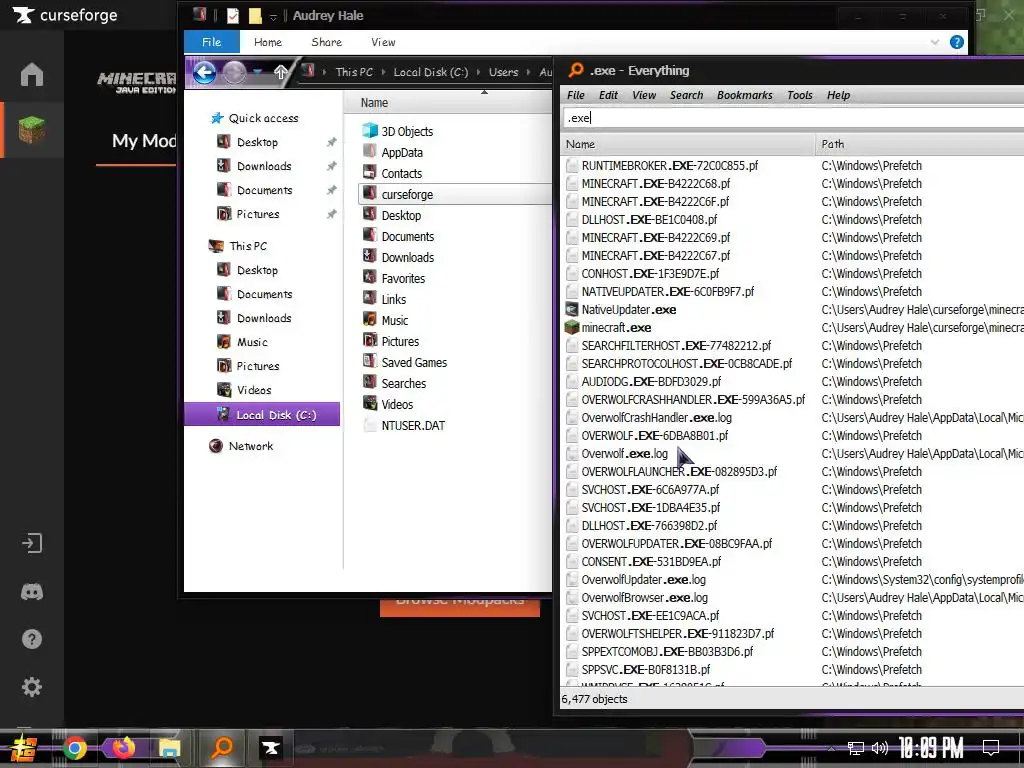Open CurseForge home sidebar icon
The image size is (1024, 768).
tap(31, 74)
